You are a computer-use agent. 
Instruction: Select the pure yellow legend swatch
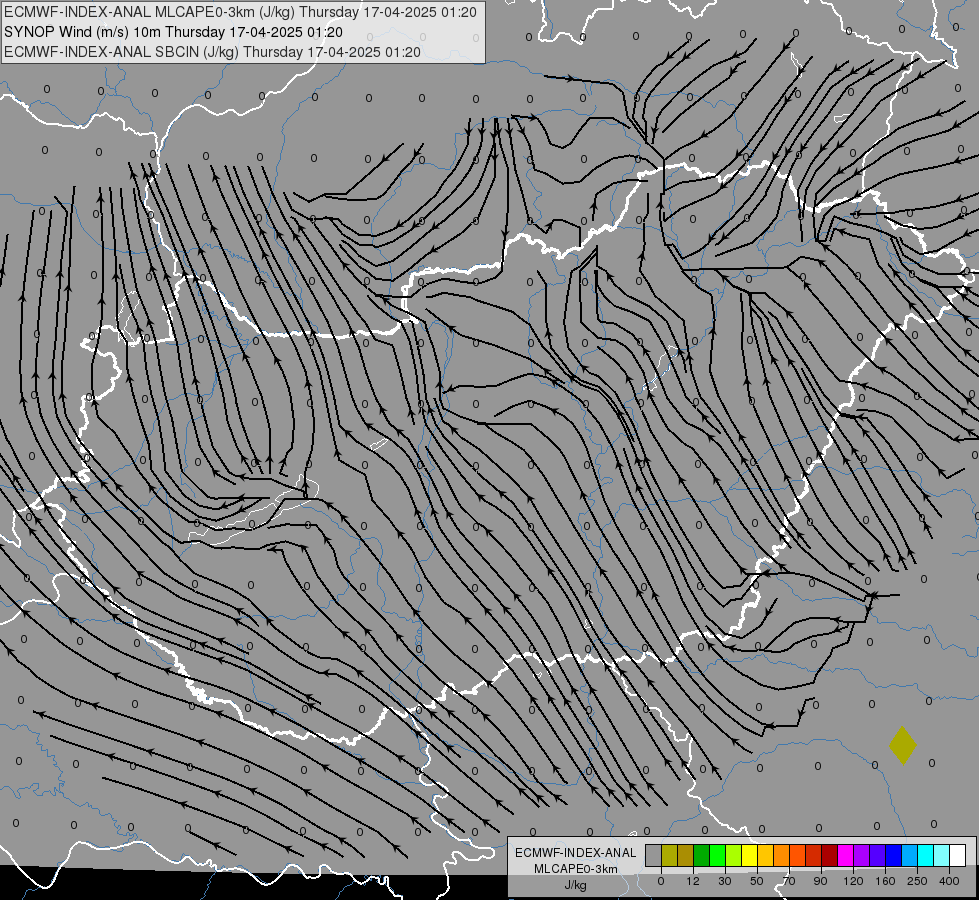[749, 856]
